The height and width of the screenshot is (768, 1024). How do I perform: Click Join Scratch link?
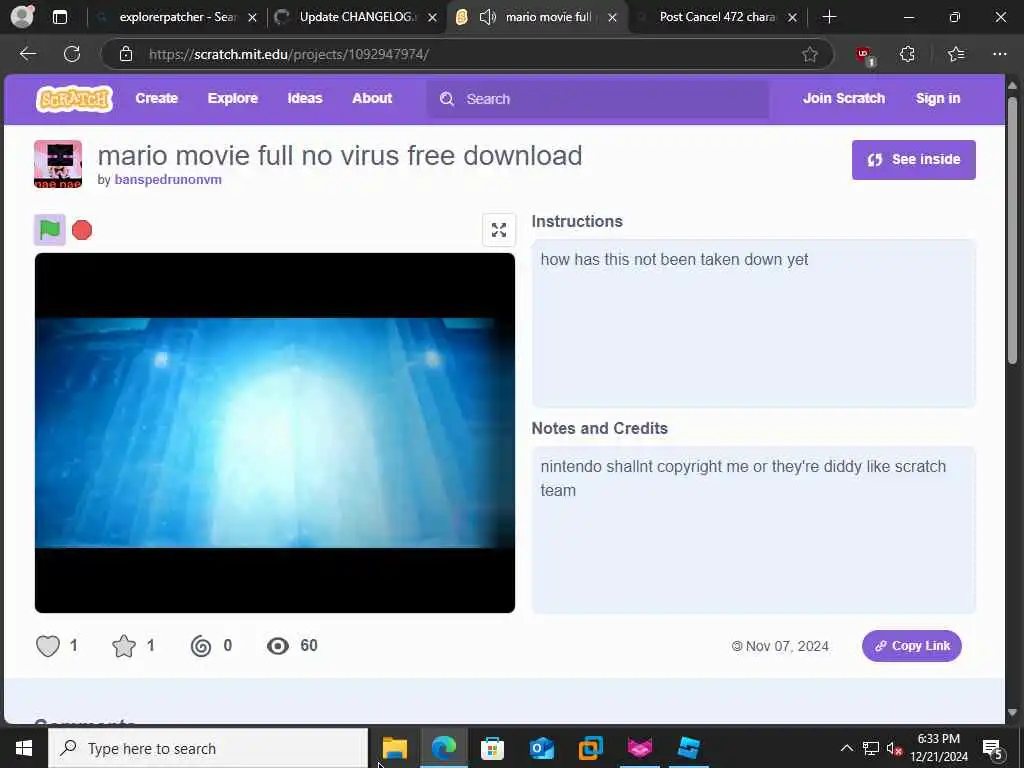click(844, 99)
